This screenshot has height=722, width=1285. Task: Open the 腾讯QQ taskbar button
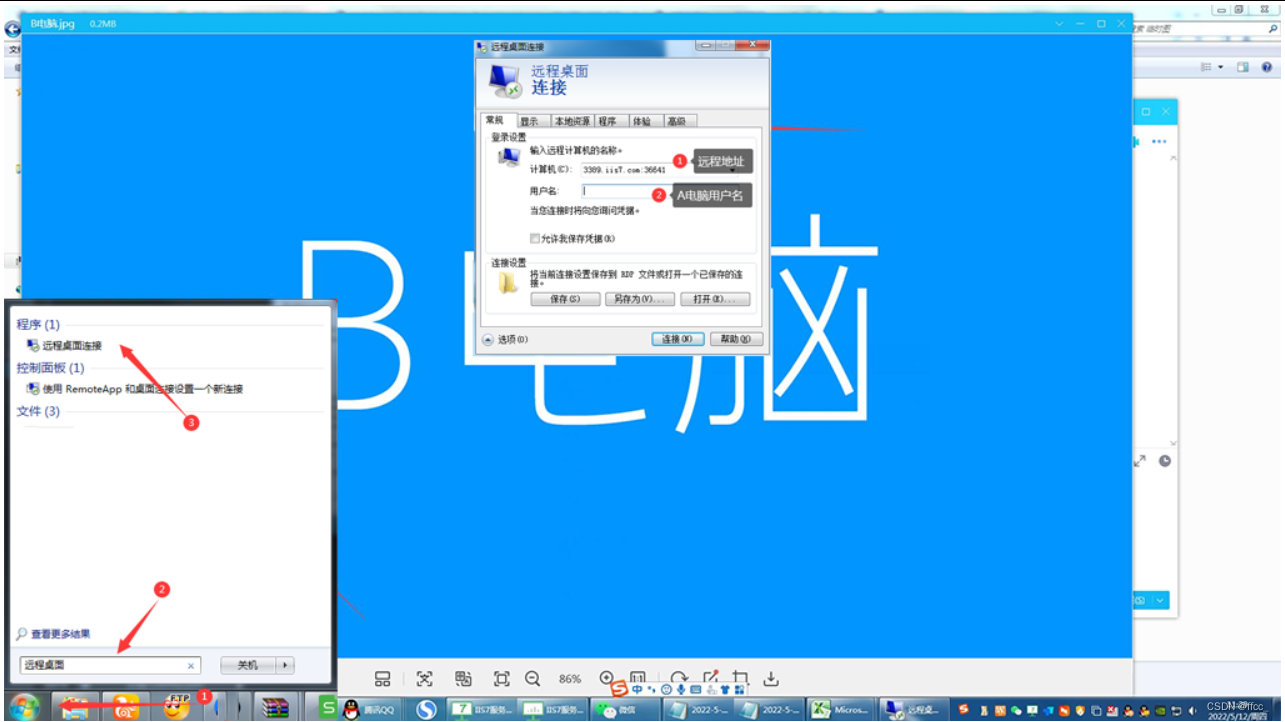(368, 709)
